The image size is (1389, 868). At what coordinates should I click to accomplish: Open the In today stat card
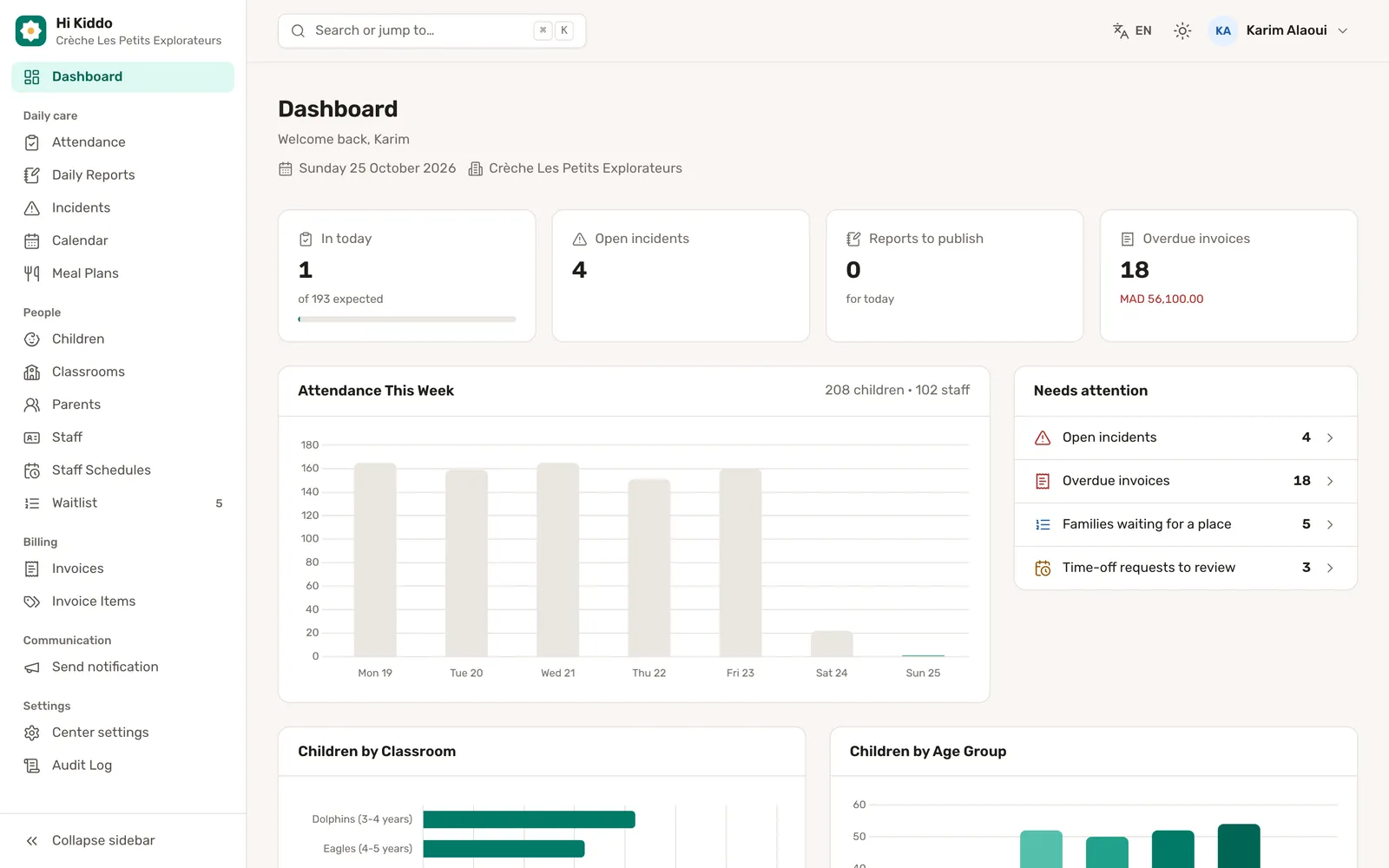406,276
